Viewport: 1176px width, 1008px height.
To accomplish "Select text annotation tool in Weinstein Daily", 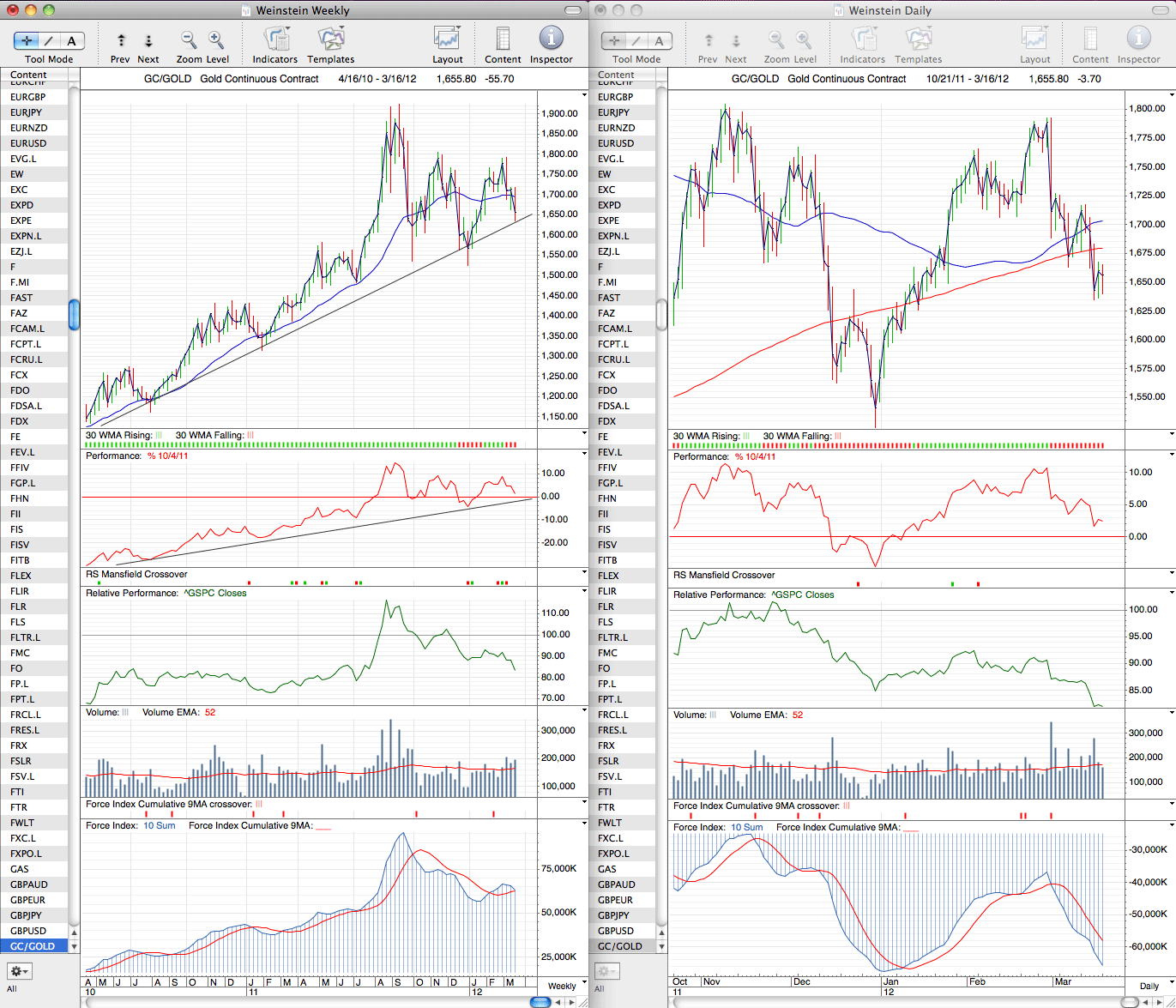I will tap(659, 40).
